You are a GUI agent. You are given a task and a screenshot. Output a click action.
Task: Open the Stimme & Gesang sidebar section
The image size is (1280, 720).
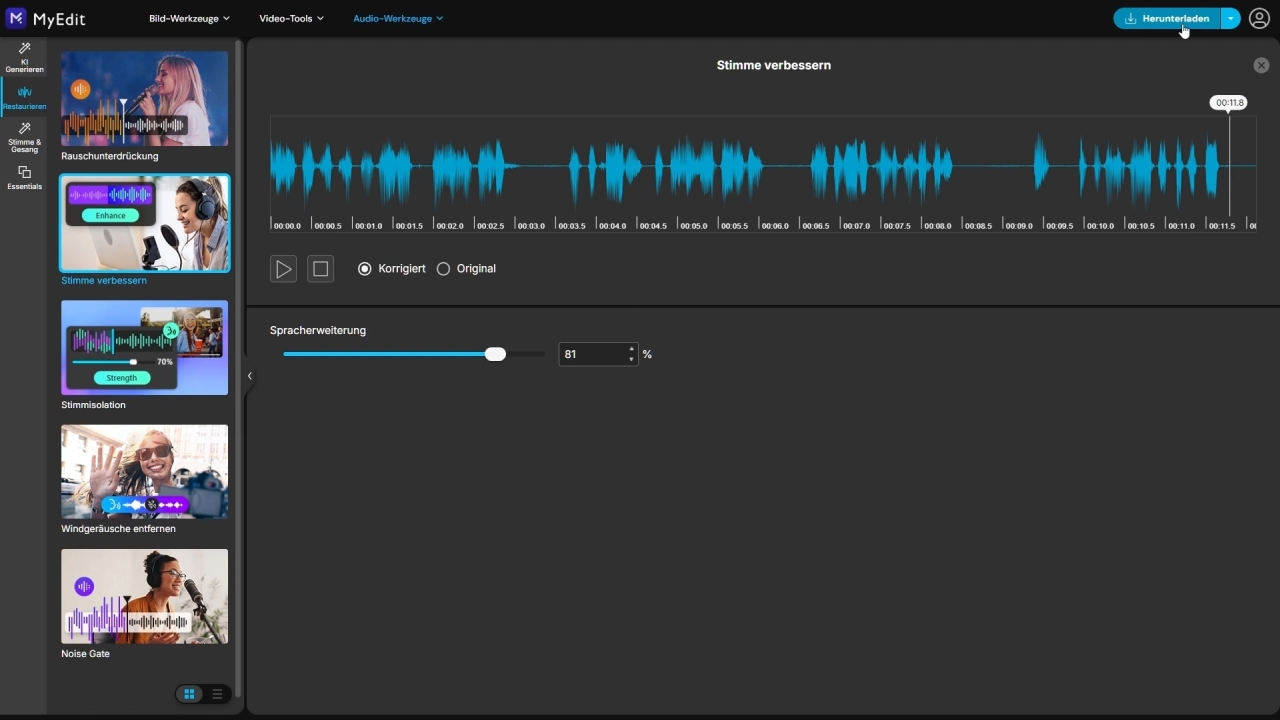pos(24,137)
